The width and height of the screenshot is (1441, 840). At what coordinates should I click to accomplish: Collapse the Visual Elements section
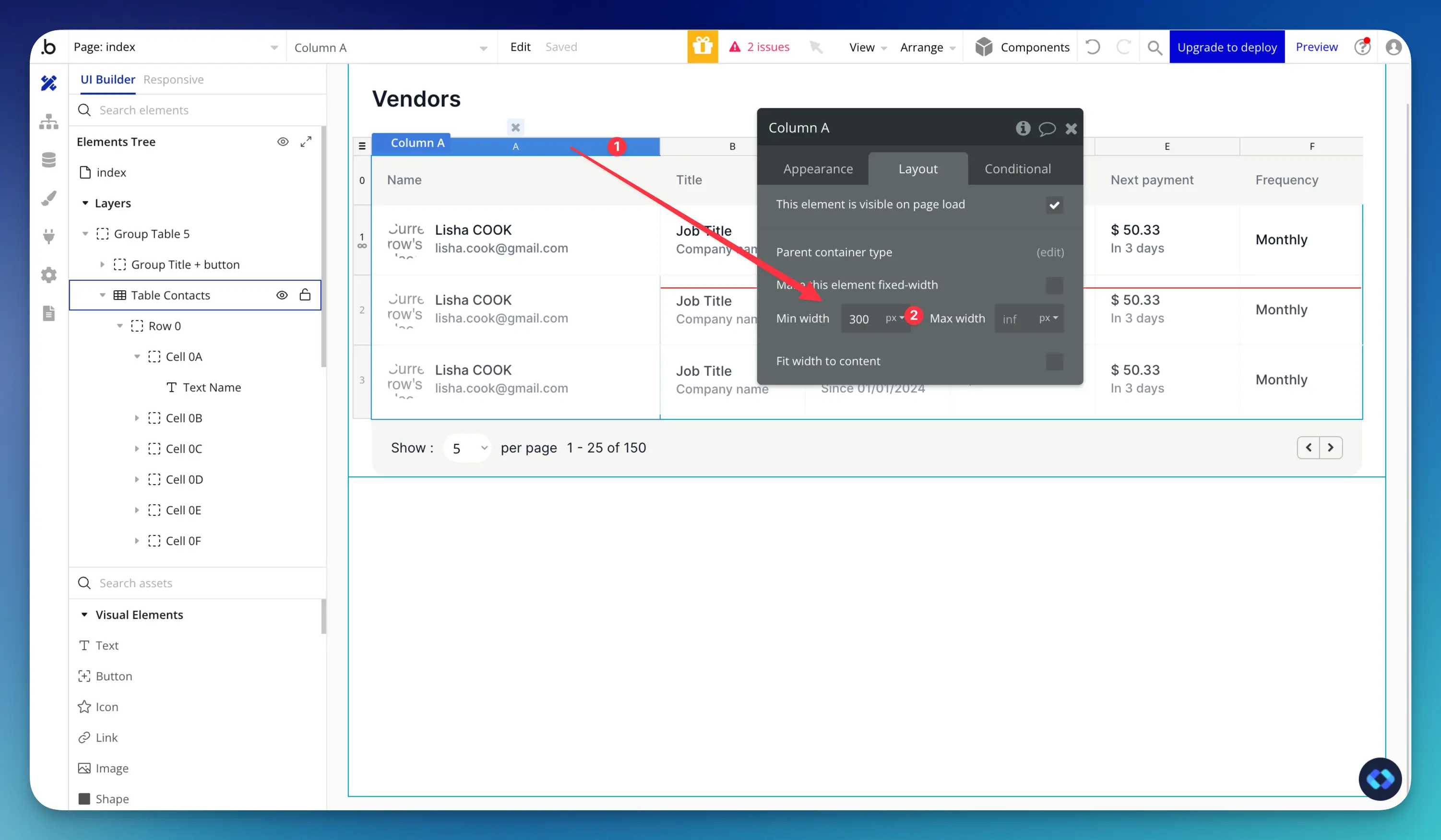(84, 615)
